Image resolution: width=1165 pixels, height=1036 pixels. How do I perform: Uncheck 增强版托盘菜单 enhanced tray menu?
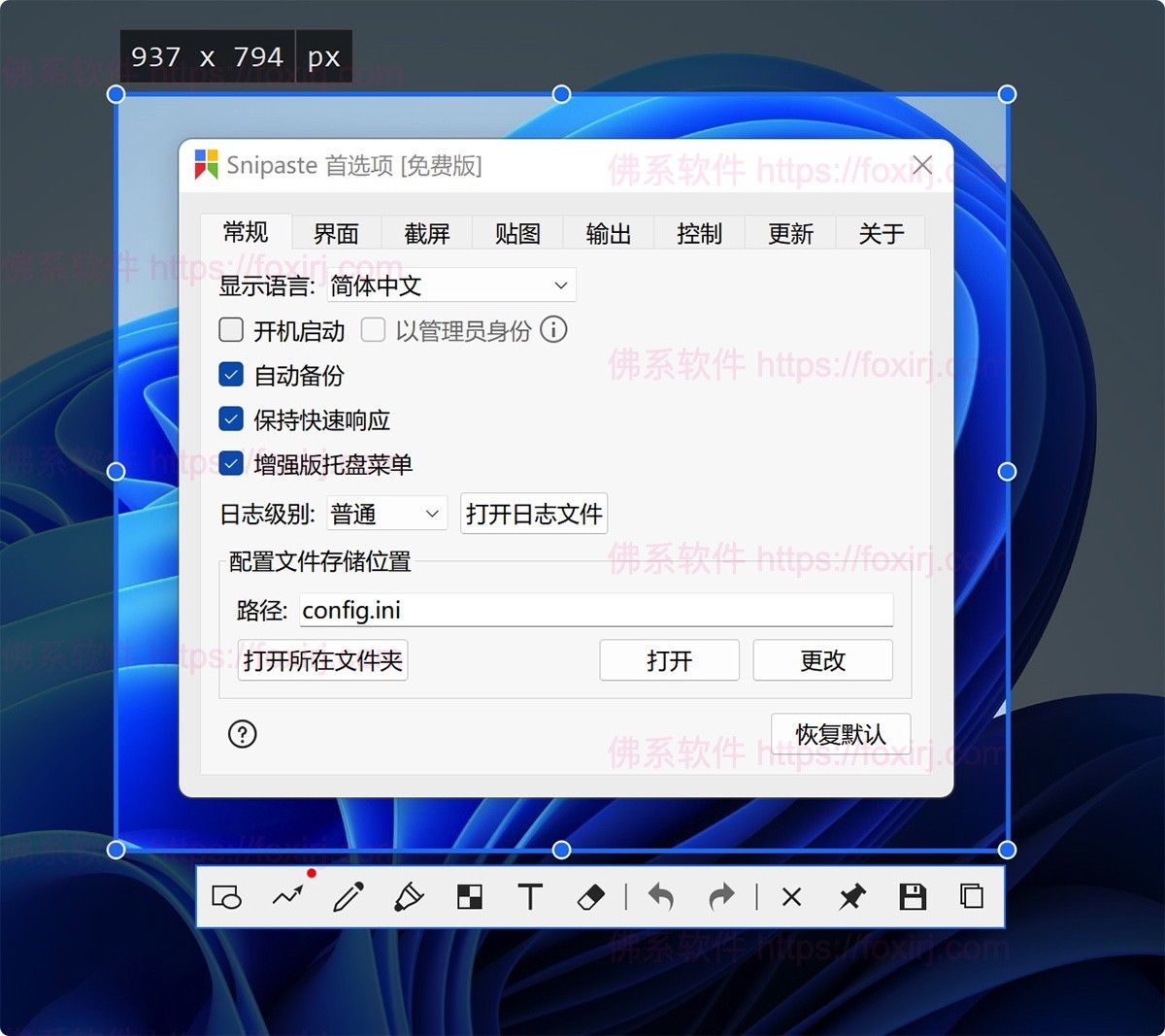[231, 463]
